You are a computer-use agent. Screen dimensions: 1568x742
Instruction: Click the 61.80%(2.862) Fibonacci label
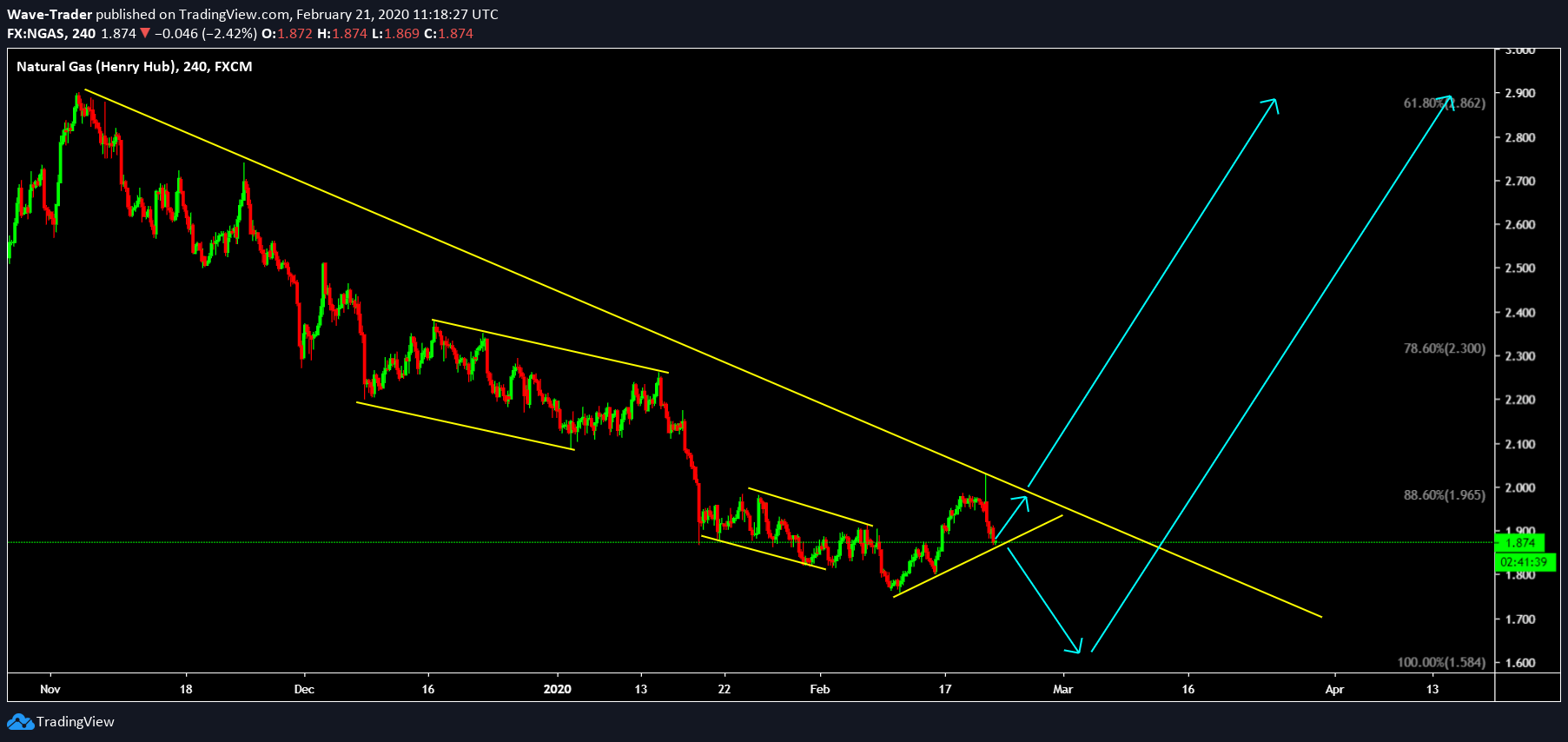point(1445,103)
